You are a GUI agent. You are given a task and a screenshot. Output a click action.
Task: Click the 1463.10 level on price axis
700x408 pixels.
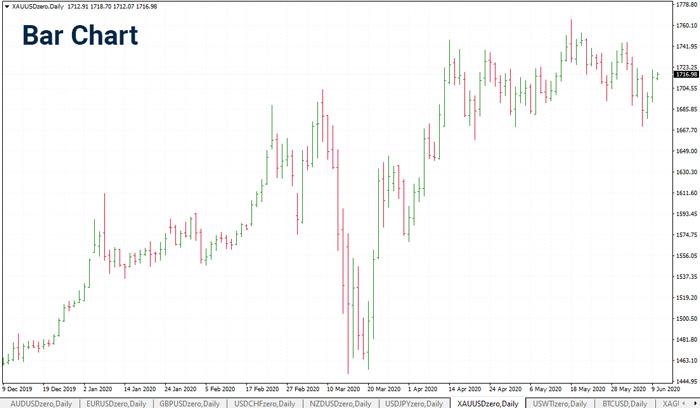tap(686, 361)
